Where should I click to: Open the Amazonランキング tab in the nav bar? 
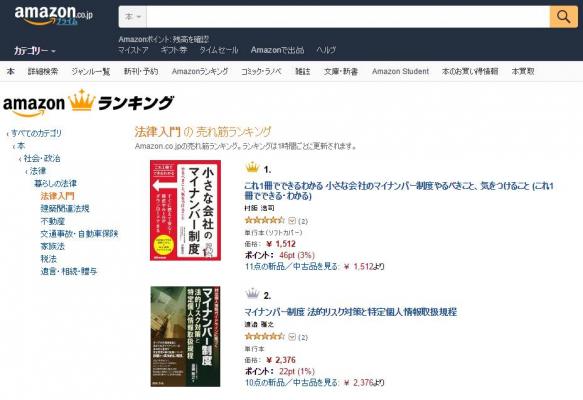coord(200,71)
